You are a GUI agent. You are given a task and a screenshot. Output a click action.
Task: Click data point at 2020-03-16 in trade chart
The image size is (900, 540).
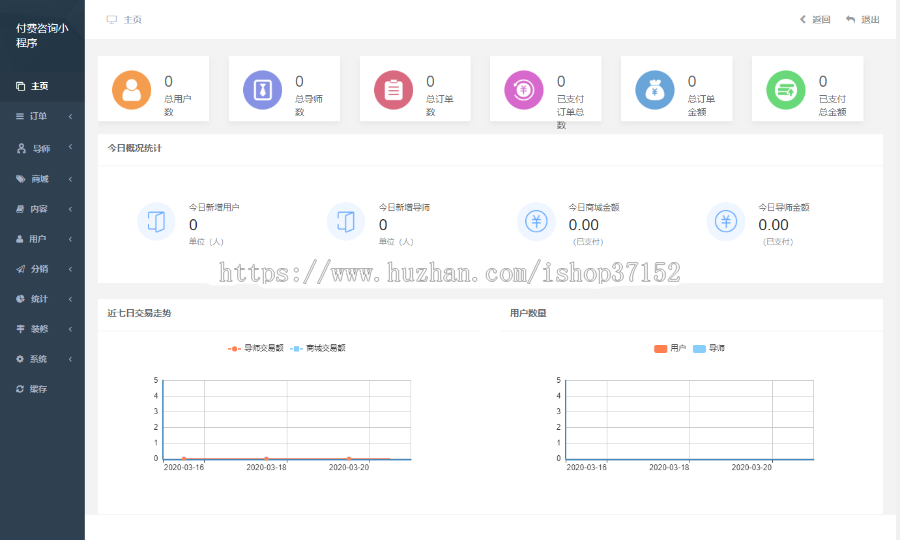point(184,459)
